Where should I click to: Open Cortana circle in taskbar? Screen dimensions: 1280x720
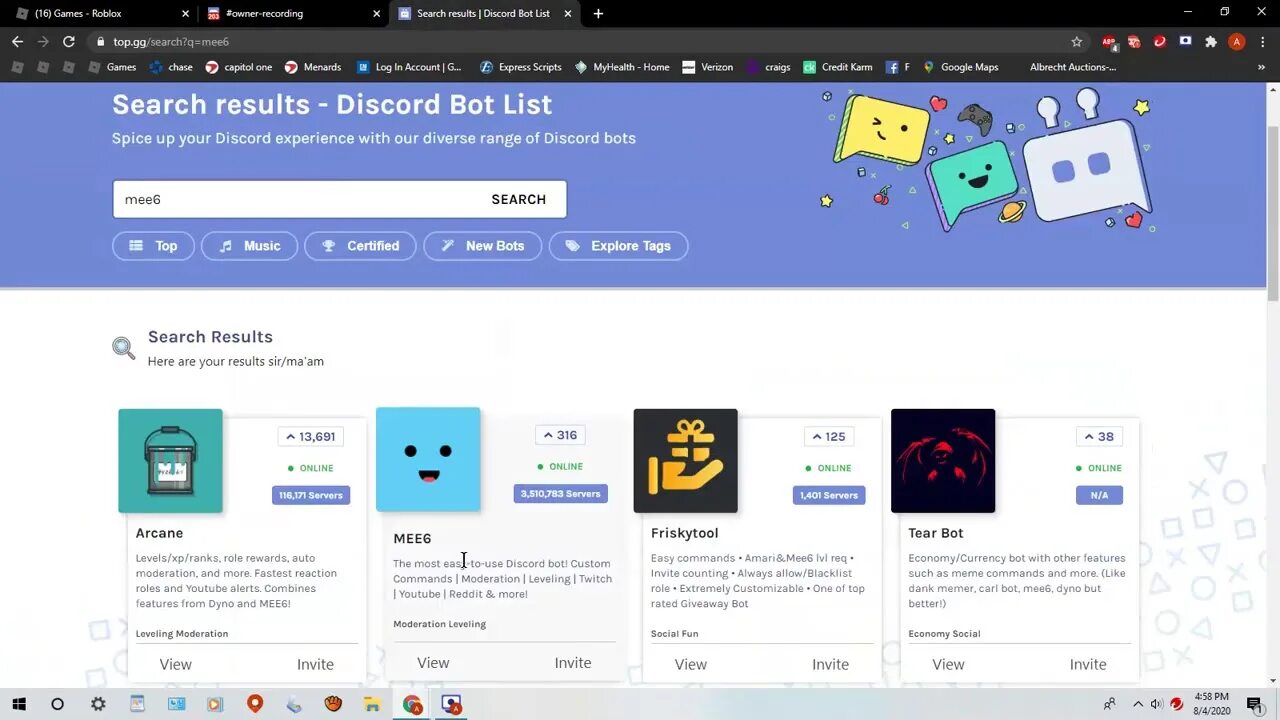coord(58,704)
